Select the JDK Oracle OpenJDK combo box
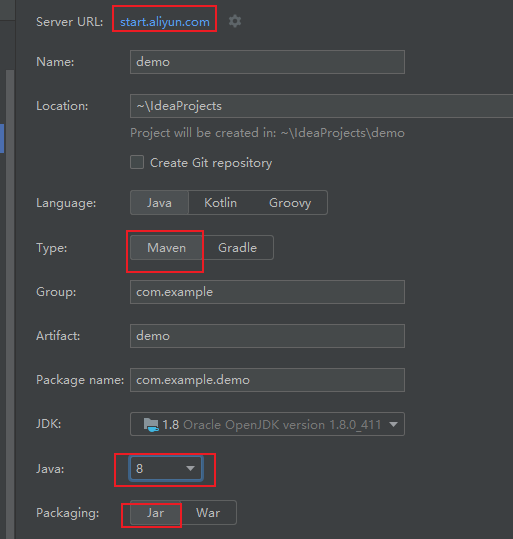 (x=268, y=424)
